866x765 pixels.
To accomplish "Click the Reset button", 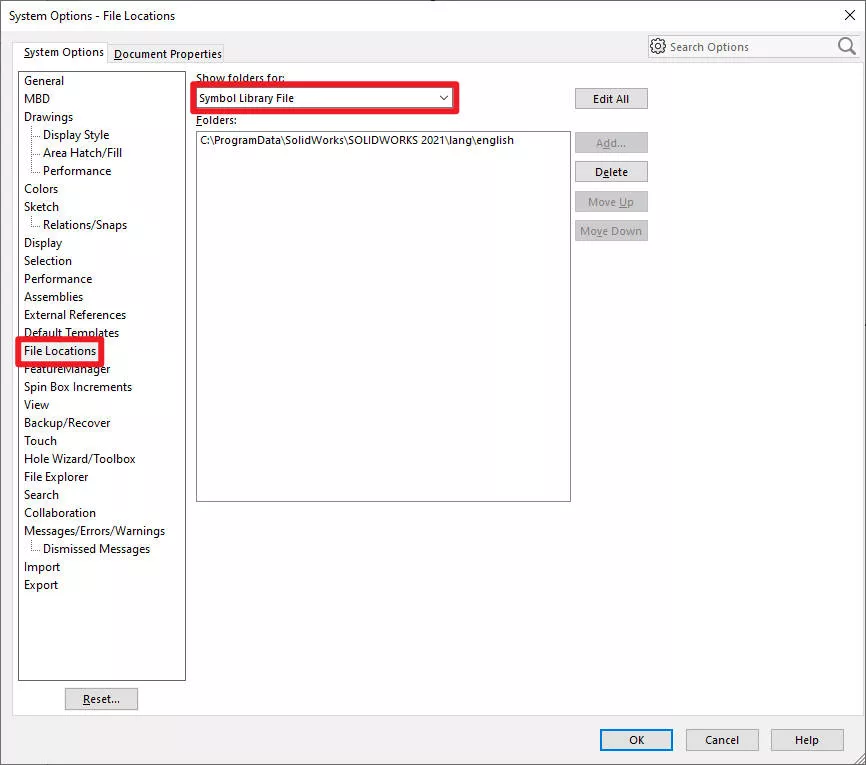I will click(x=101, y=698).
